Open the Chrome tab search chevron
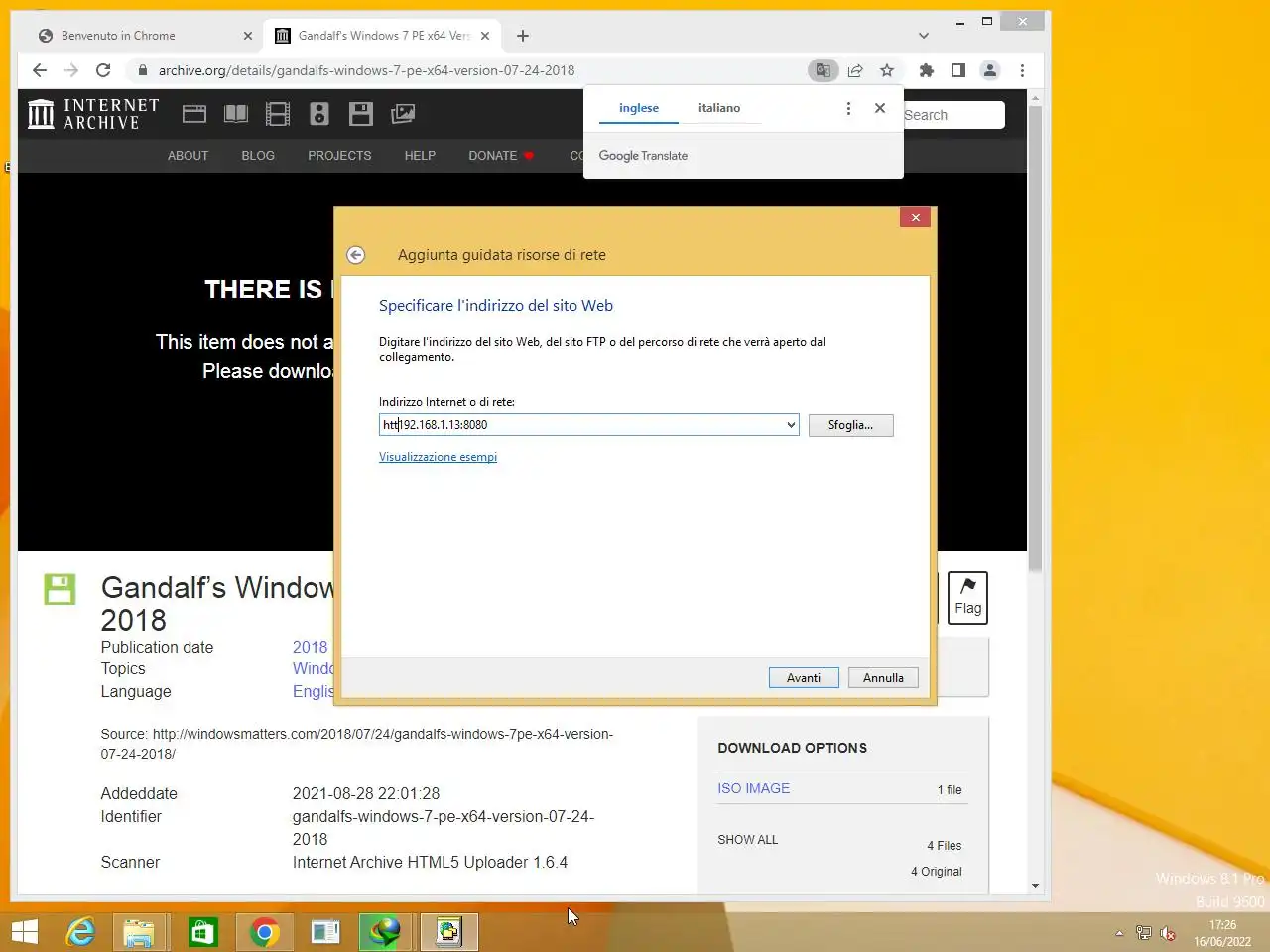Screen dimensions: 1270x952 pos(924,36)
